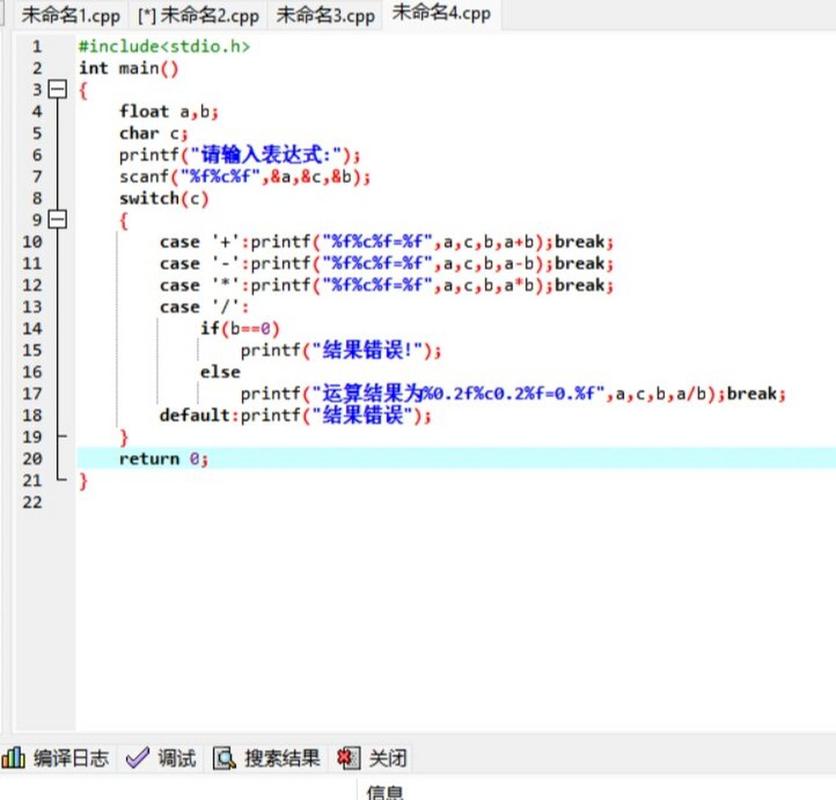Click the case '*' line
This screenshot has height=800, width=836.
pyautogui.click(x=387, y=285)
